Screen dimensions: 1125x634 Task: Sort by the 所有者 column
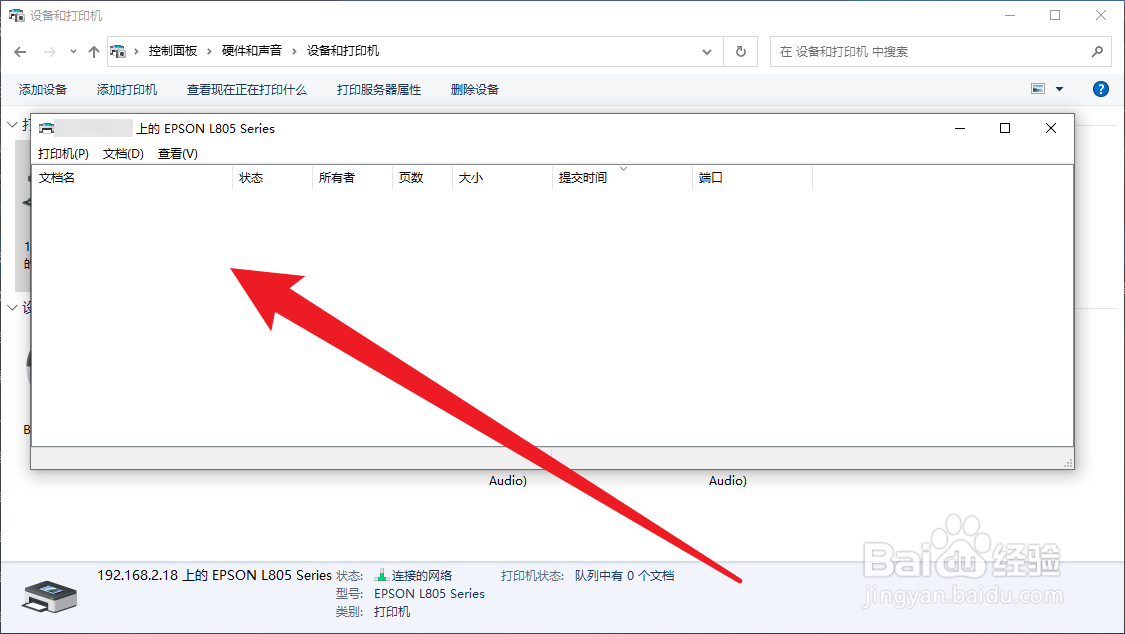pyautogui.click(x=352, y=178)
